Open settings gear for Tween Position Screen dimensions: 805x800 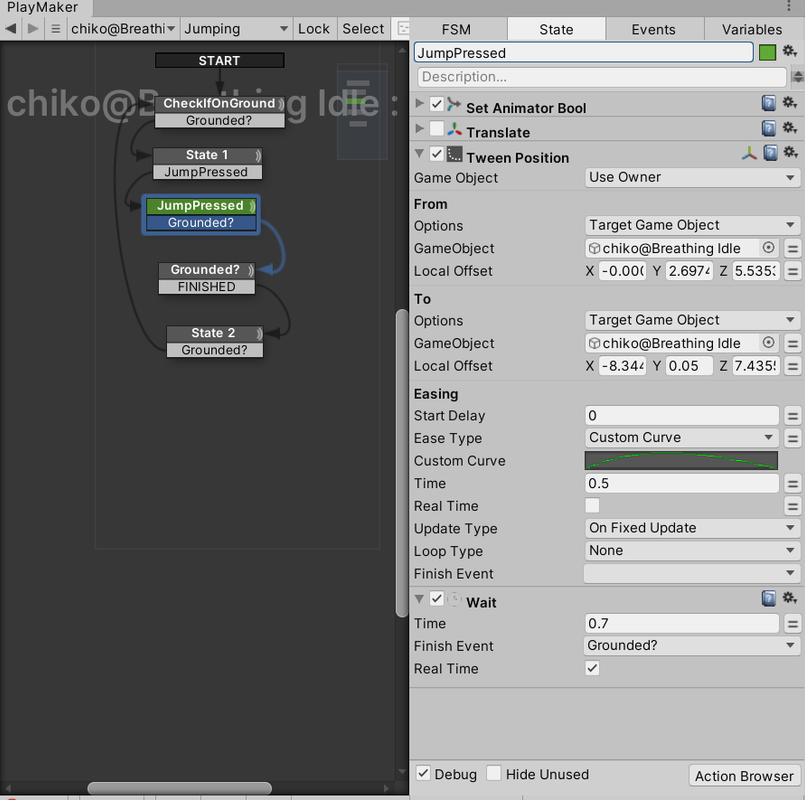coord(790,153)
